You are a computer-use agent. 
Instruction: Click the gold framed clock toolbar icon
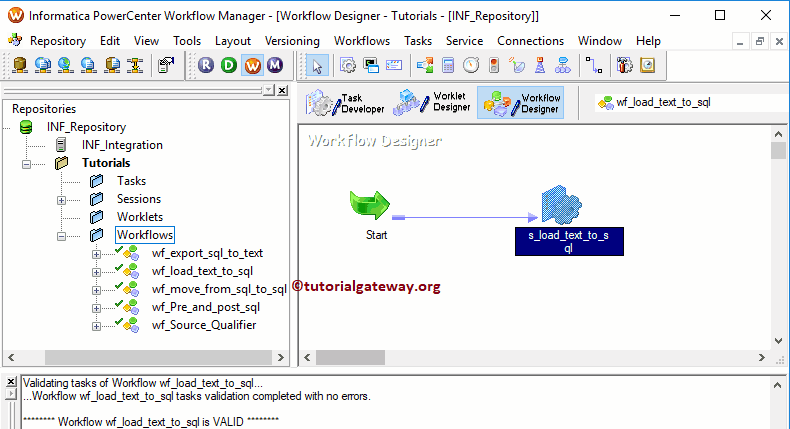coord(647,66)
